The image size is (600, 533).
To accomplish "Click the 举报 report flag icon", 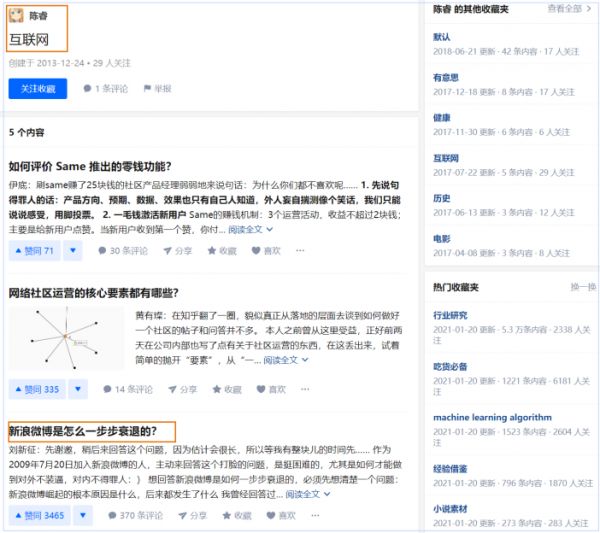I will [x=149, y=89].
